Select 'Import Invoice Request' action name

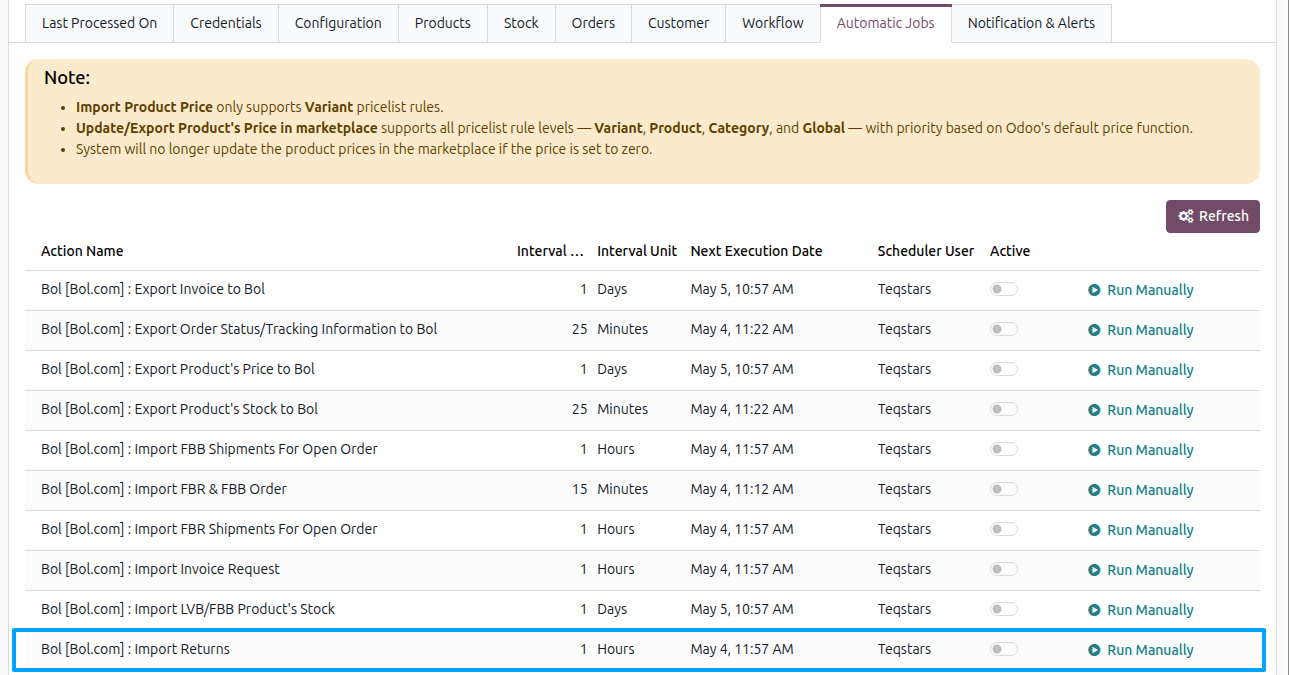point(160,569)
